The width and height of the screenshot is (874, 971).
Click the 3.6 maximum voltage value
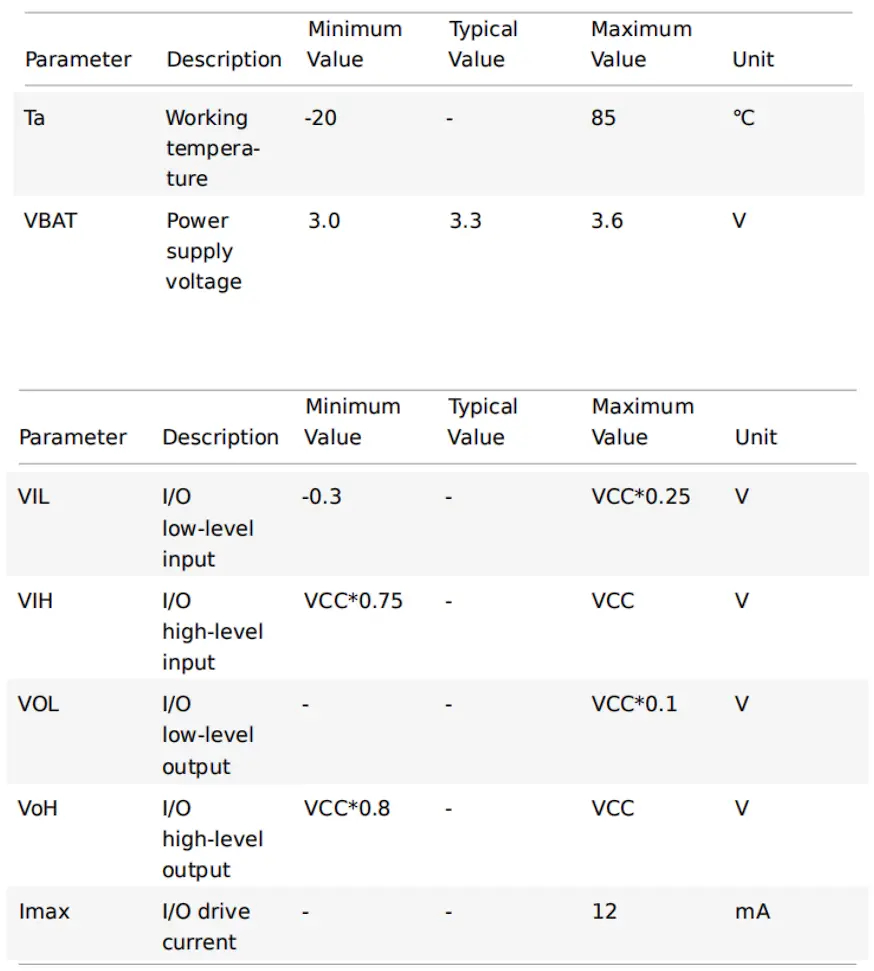(x=607, y=220)
